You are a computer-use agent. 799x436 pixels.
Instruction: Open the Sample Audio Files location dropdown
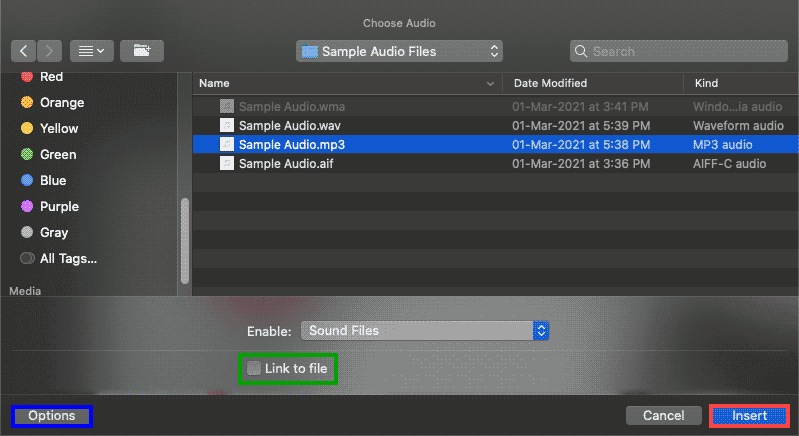coord(400,51)
